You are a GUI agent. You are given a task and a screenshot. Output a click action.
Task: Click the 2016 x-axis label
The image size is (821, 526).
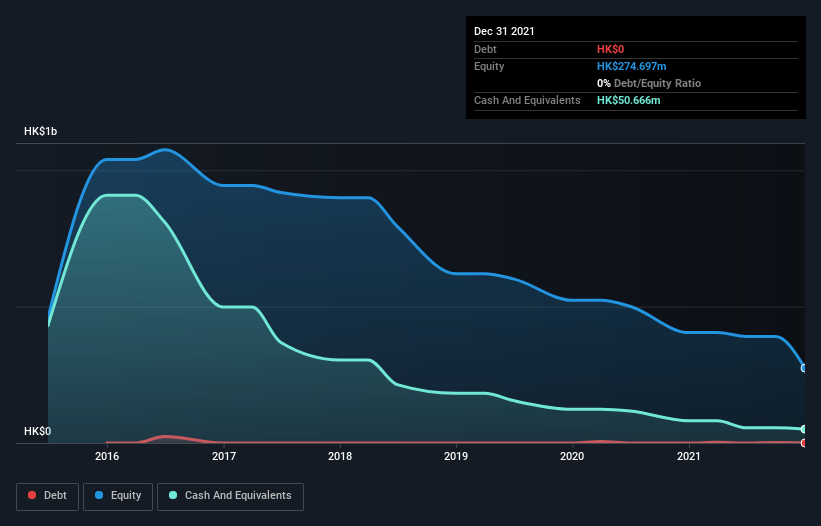click(107, 456)
